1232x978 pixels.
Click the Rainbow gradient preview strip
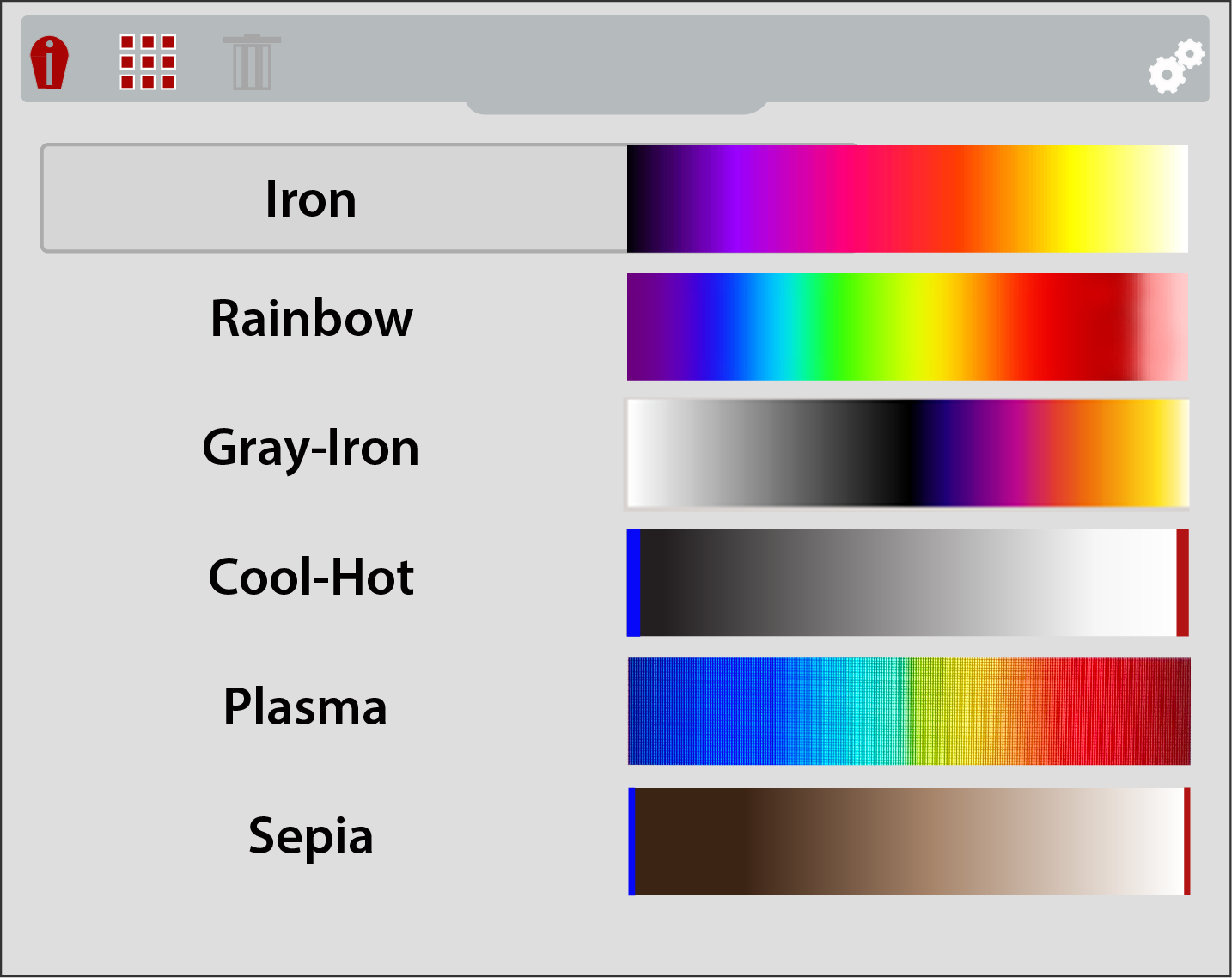906,327
